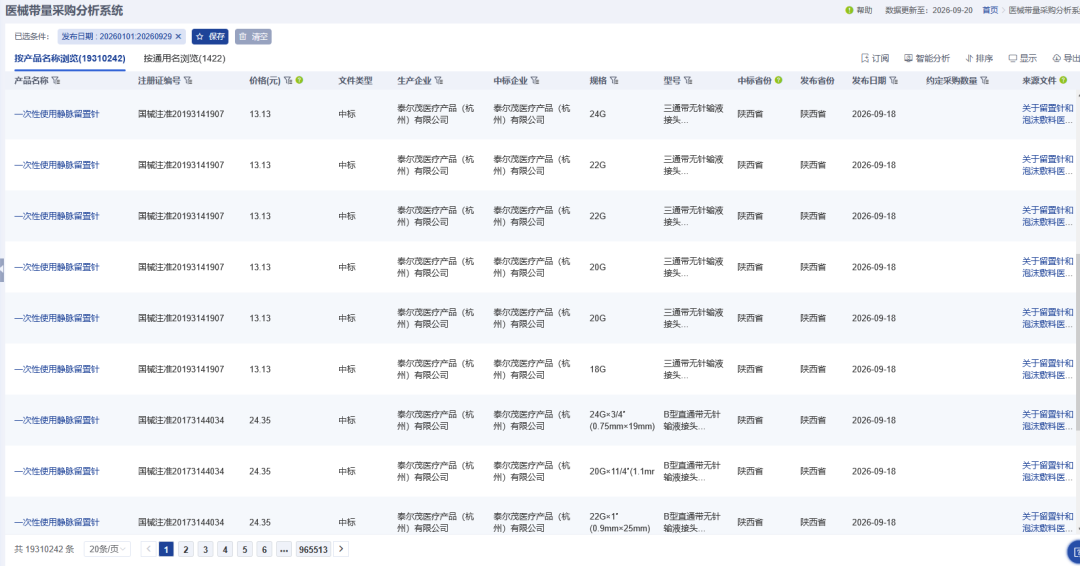
Task: Save conditions with the 保存 button
Action: pos(210,36)
